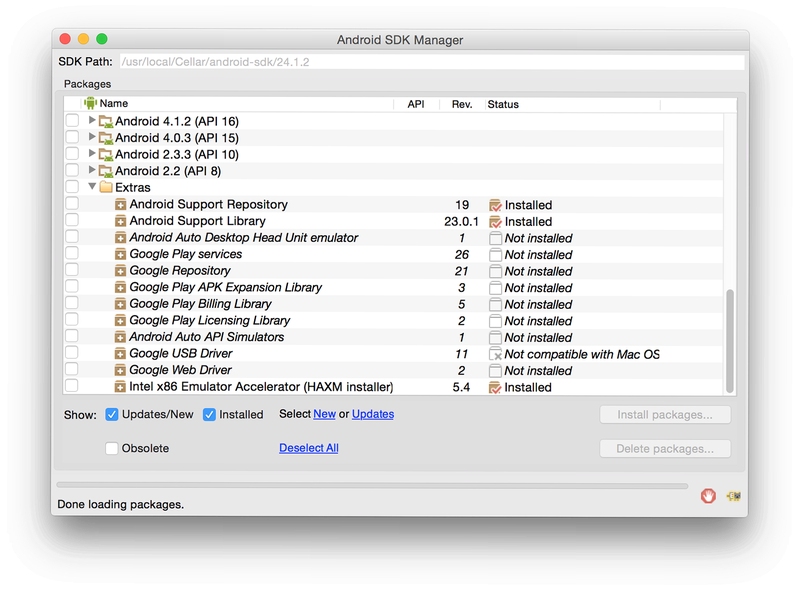This screenshot has height=590, width=800.
Task: Click the API column header
Action: 416,104
